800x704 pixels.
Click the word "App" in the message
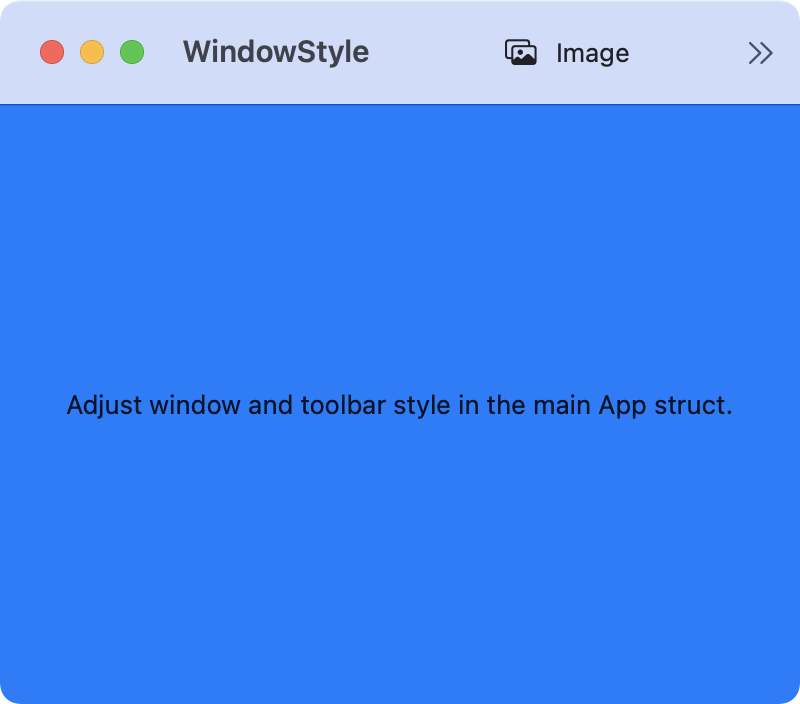coord(622,406)
